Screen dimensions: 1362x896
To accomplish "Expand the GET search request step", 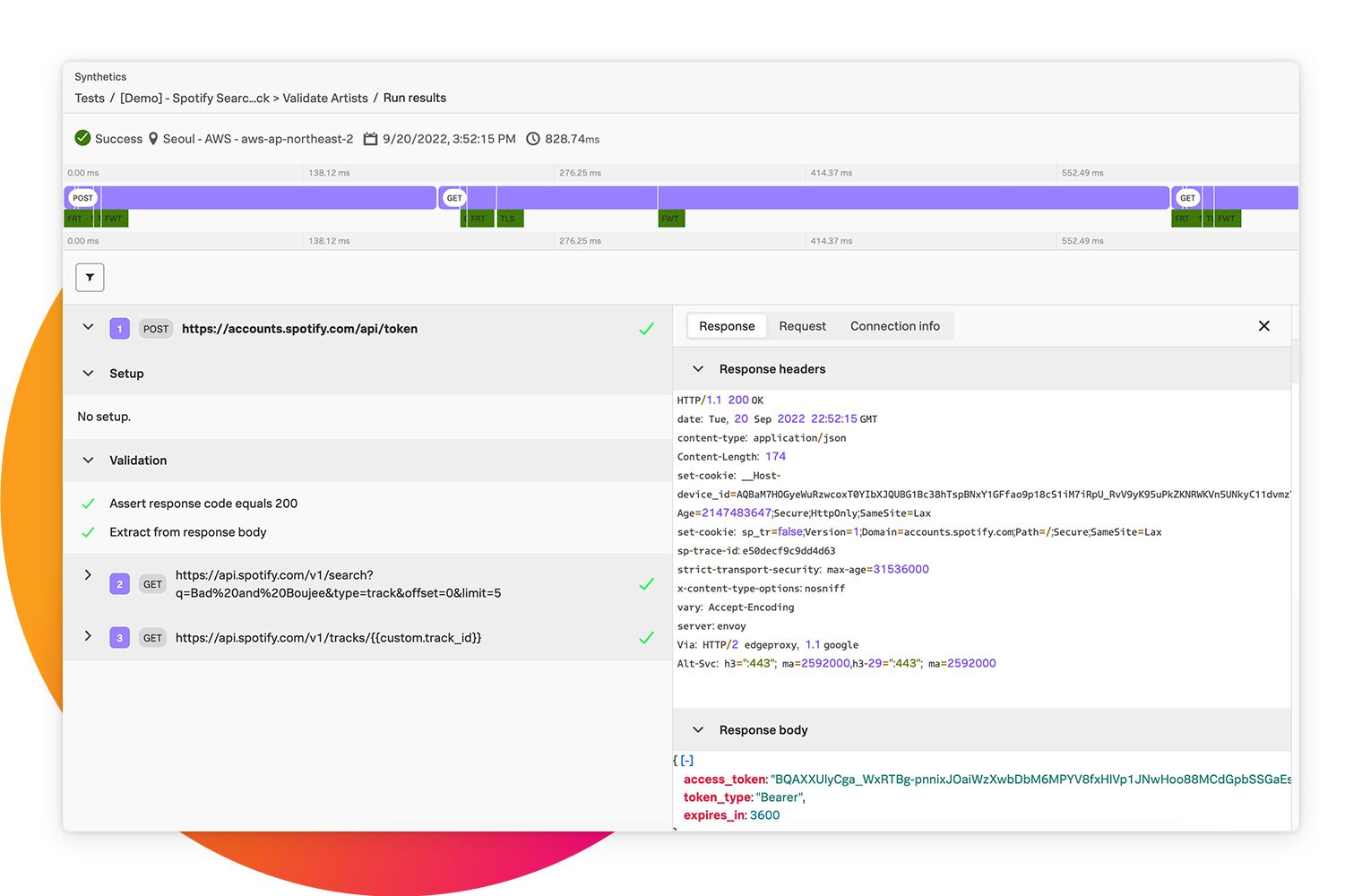I will point(88,575).
